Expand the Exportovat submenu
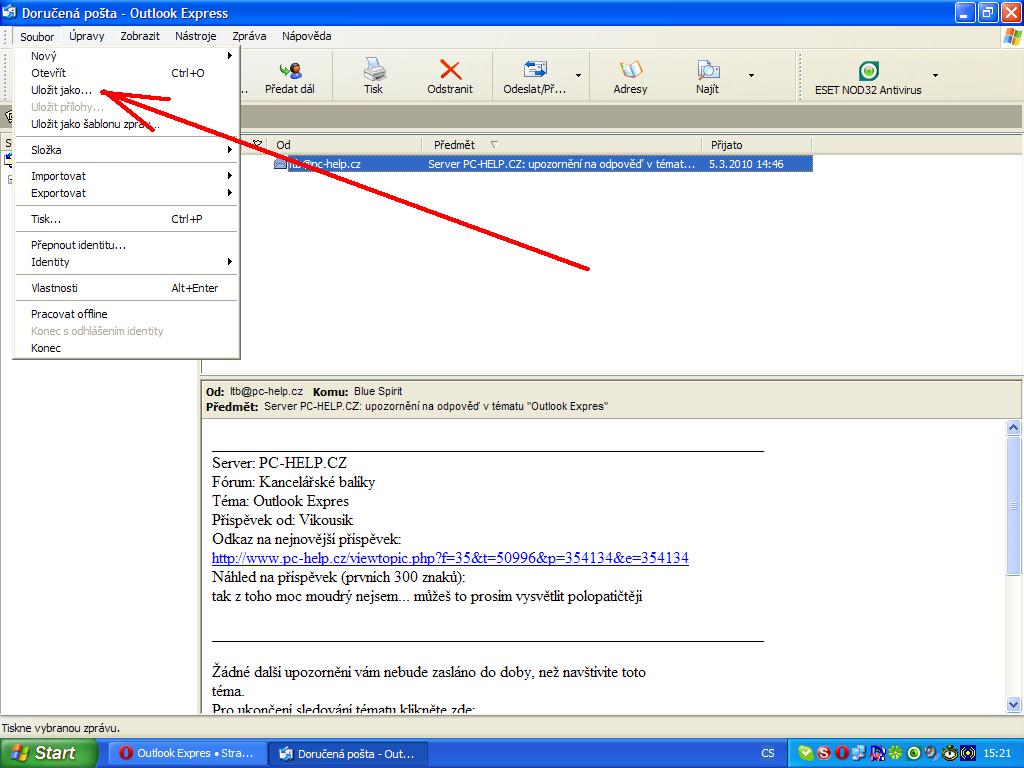1024x768 pixels. coord(127,193)
